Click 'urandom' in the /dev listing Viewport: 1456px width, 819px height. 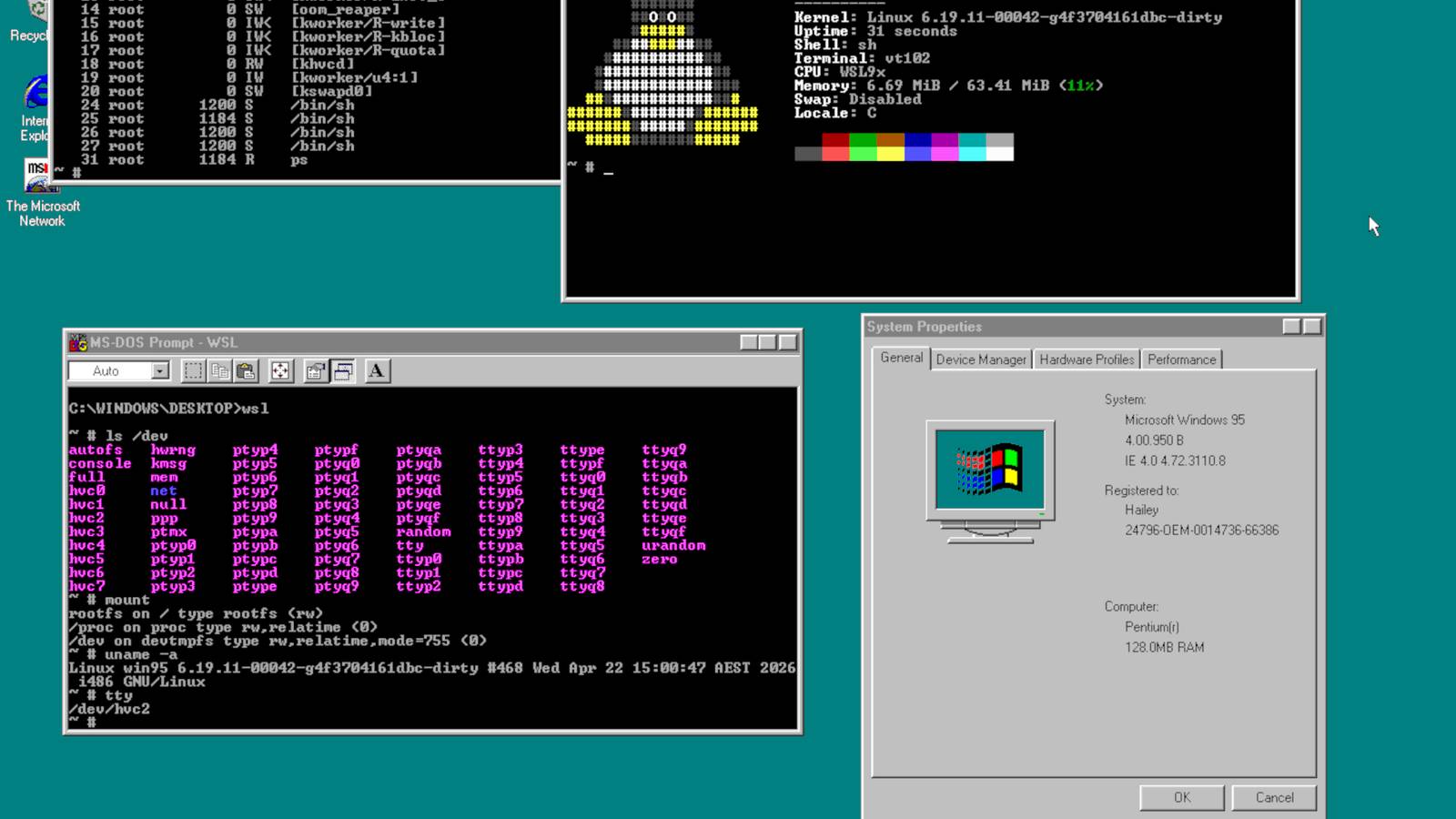673,545
